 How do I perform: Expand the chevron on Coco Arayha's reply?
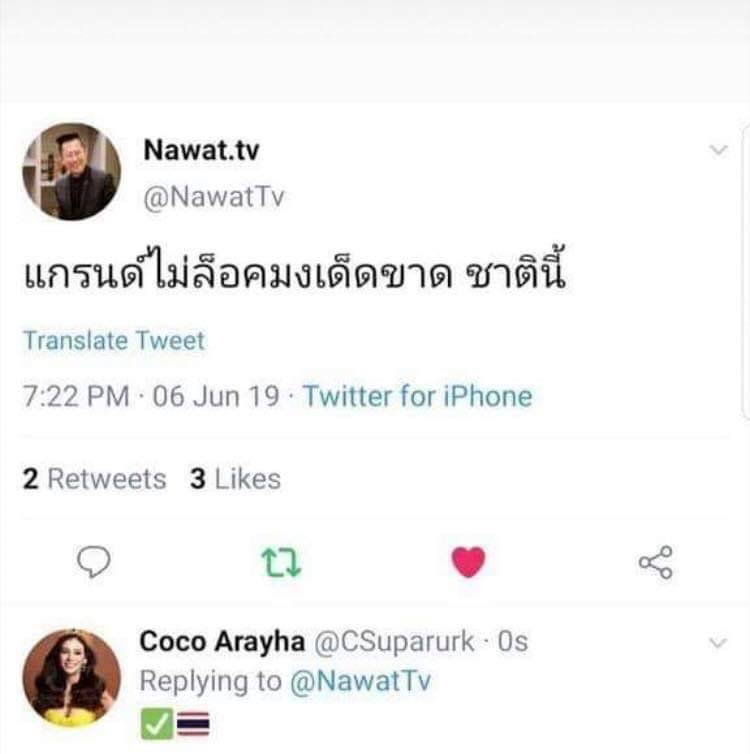coord(718,642)
